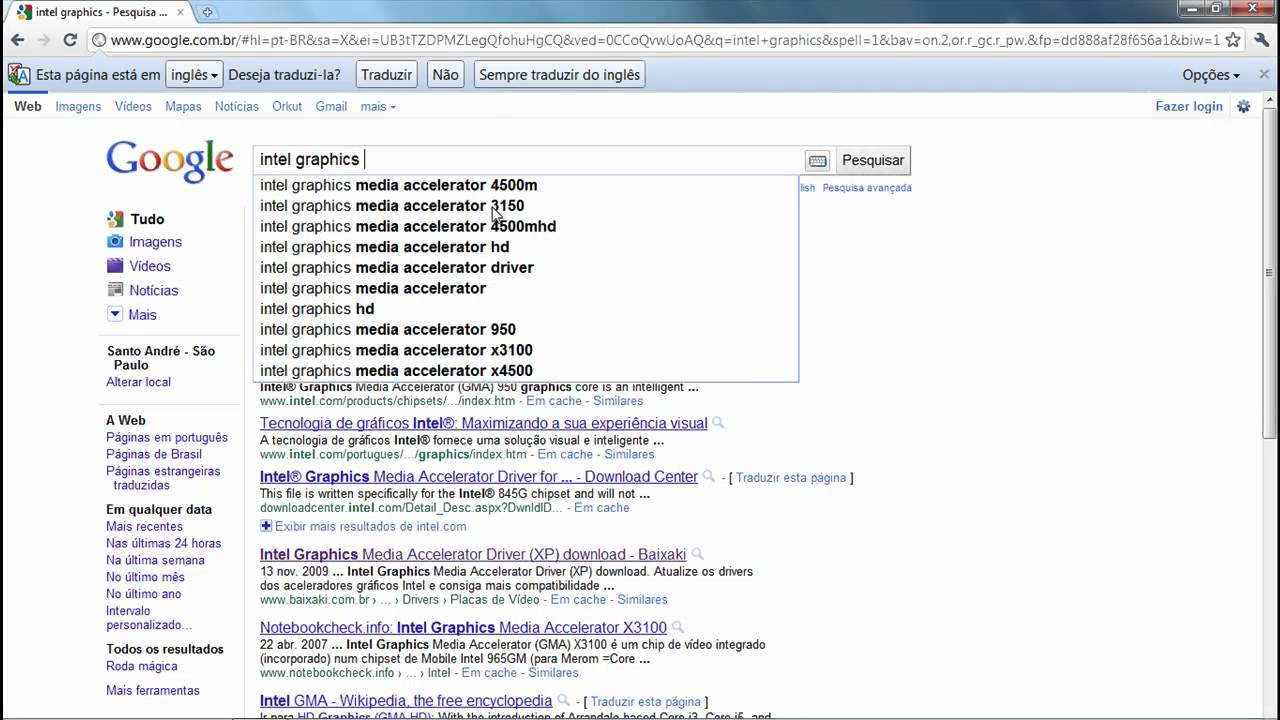Viewport: 1280px width, 720px height.
Task: Select suggestion media accelerator x3100
Action: 526,350
